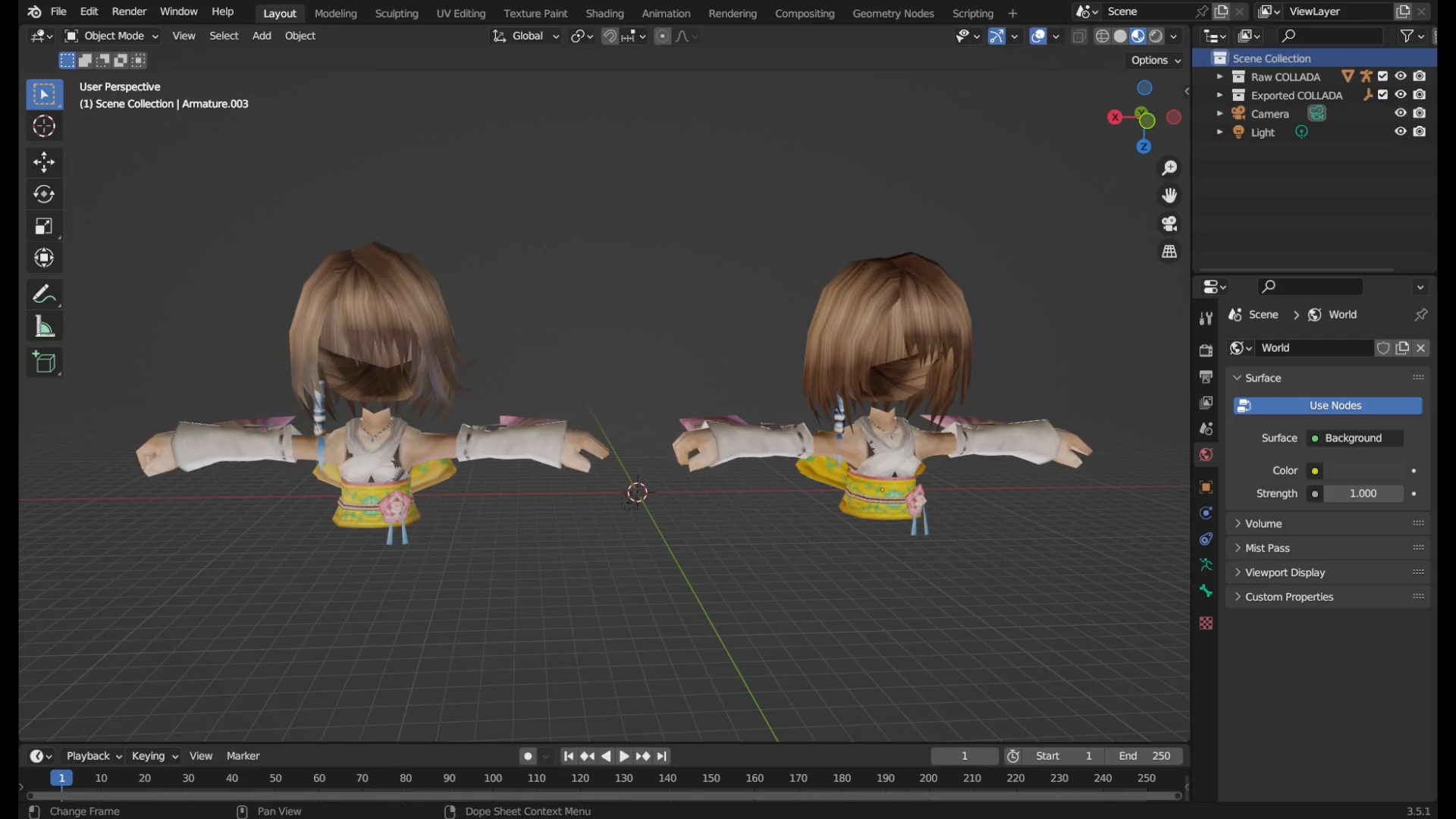Open the Object Mode dropdown
Viewport: 1456px width, 819px height.
pyautogui.click(x=111, y=36)
